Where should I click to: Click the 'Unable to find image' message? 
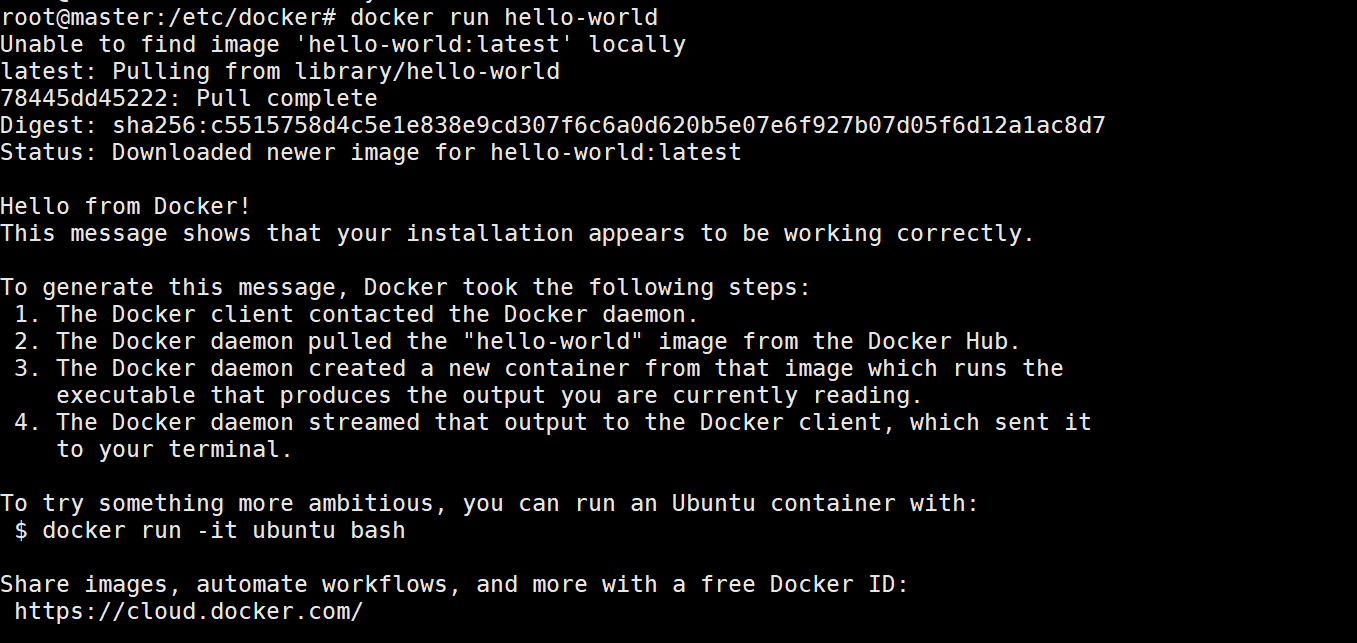(x=343, y=44)
